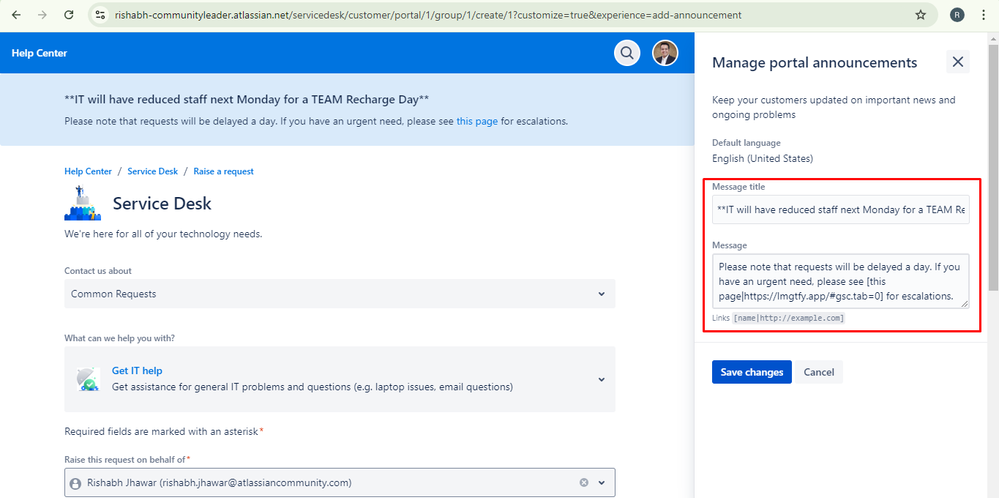This screenshot has width=999, height=498.
Task: Cancel the announcement edits
Action: [x=819, y=372]
